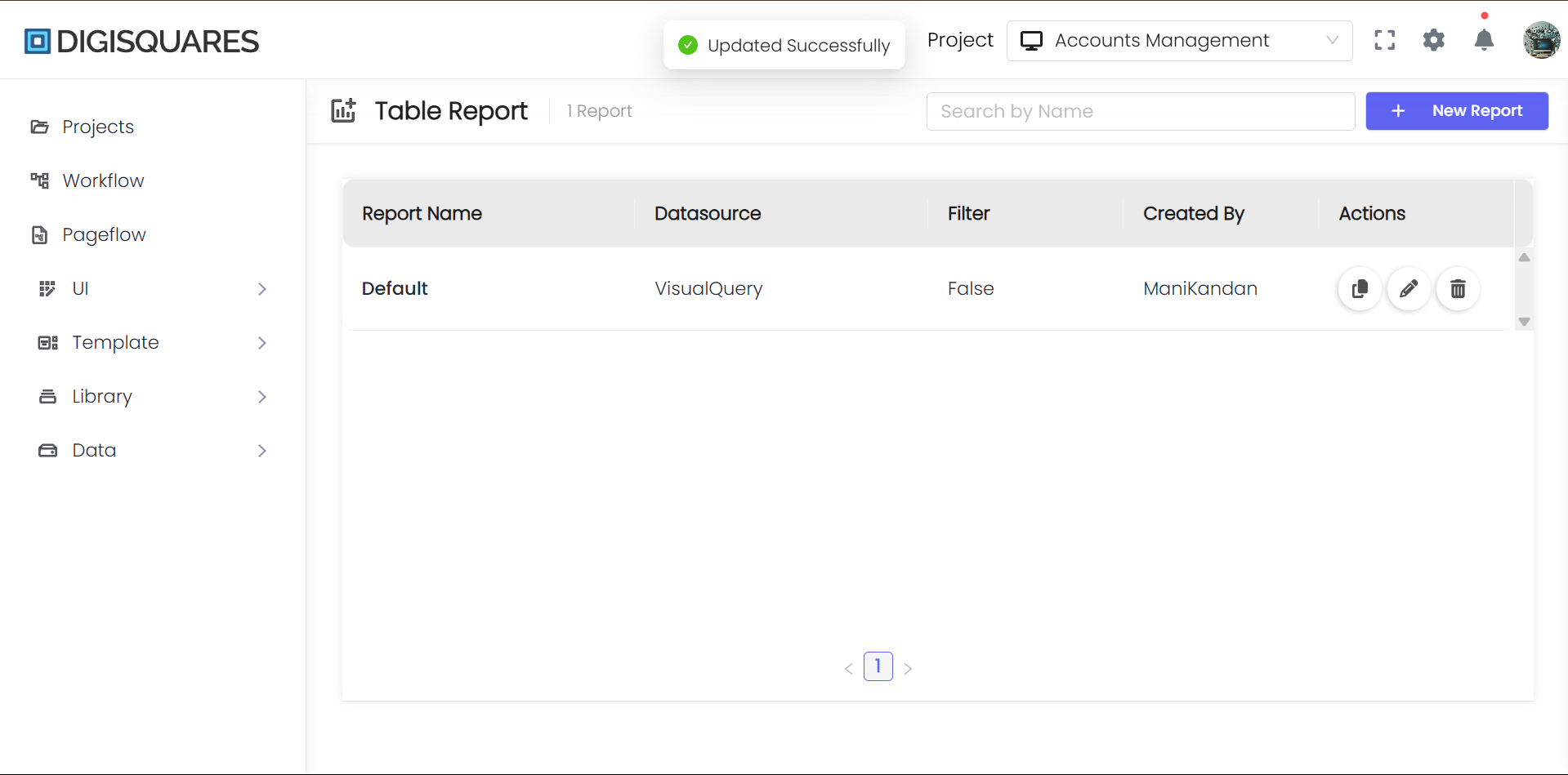The height and width of the screenshot is (775, 1568).
Task: Click the Updated Successfully notification
Action: (x=784, y=45)
